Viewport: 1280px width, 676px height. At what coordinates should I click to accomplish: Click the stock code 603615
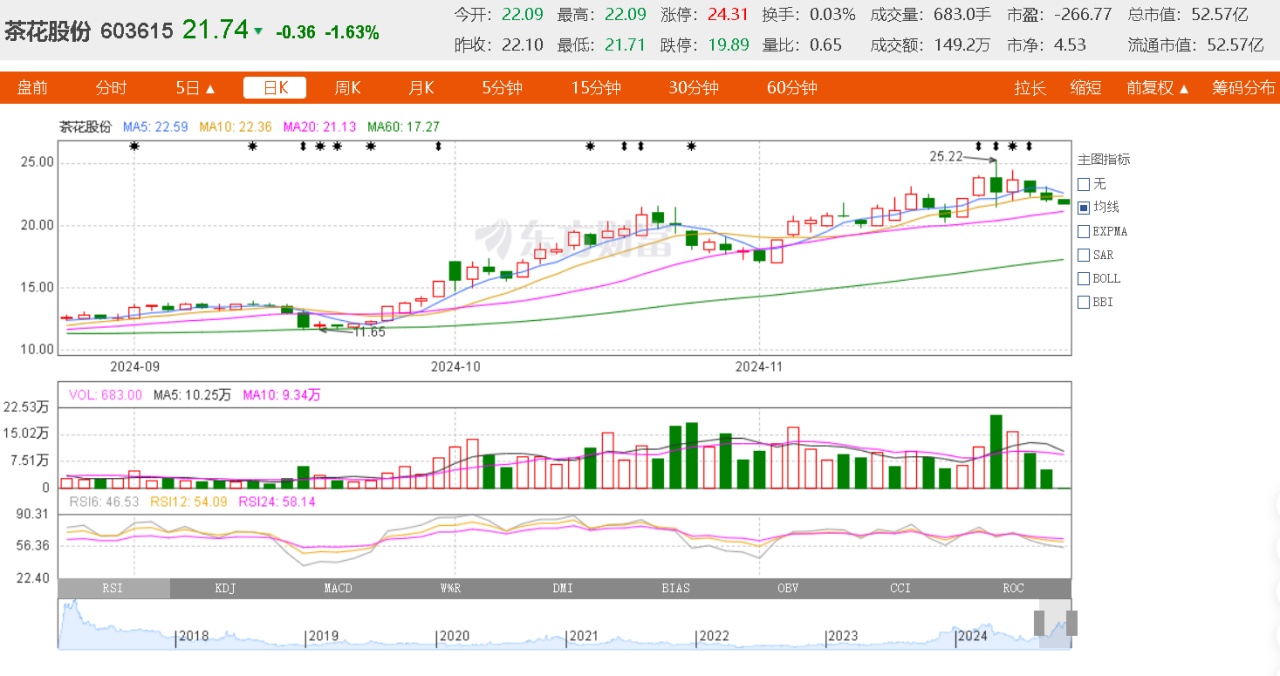136,31
